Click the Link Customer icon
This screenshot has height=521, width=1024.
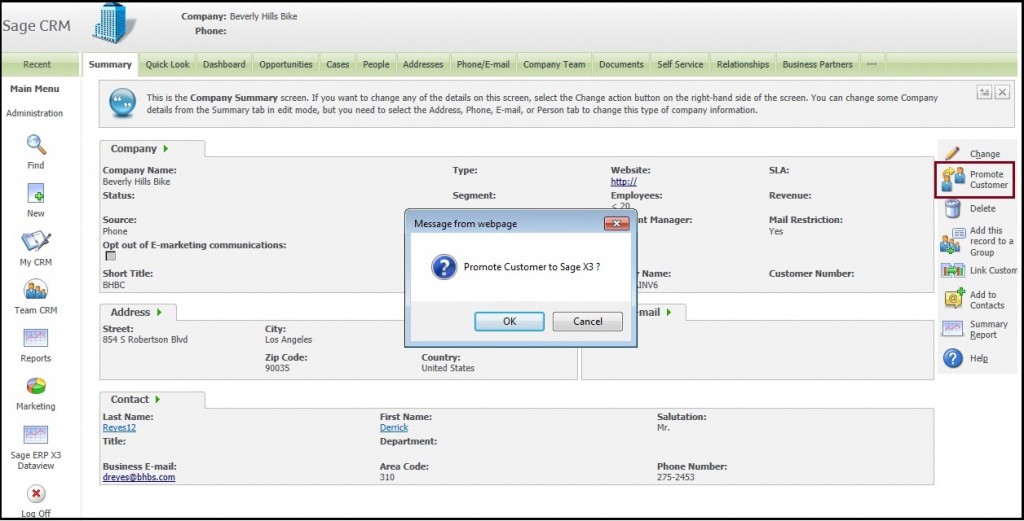[953, 270]
